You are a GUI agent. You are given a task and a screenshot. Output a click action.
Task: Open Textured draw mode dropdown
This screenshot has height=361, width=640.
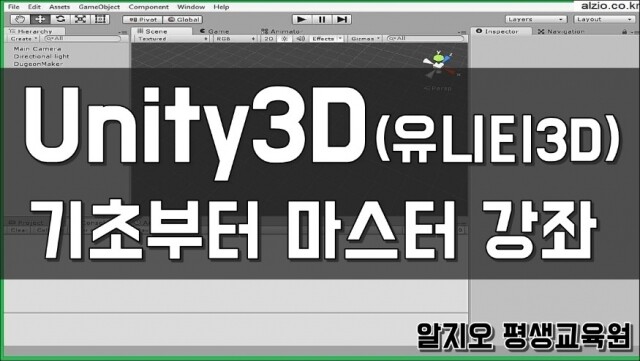tap(171, 38)
